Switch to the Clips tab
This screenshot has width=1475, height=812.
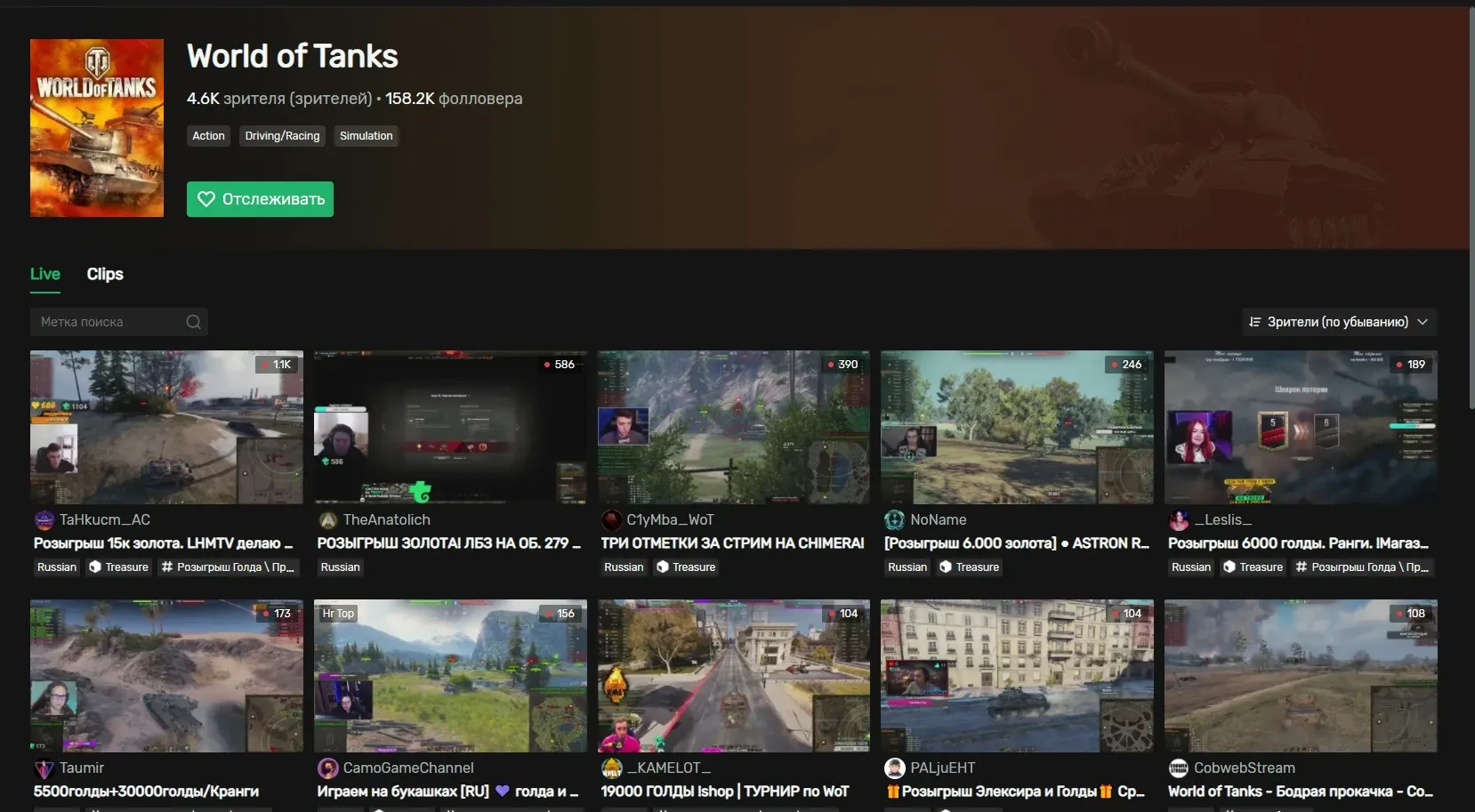[105, 274]
